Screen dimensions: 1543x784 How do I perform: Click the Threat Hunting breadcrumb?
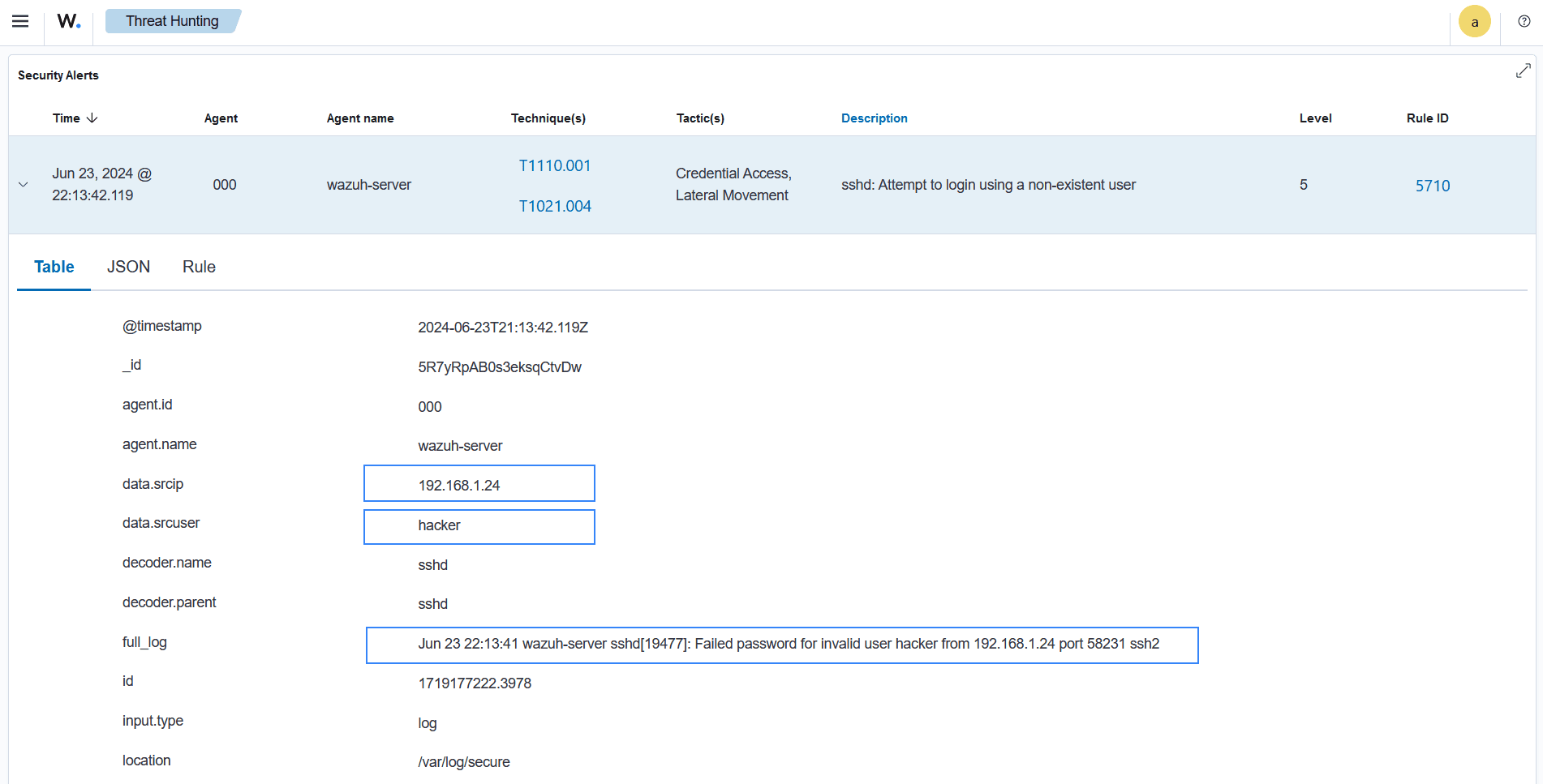[x=172, y=21]
